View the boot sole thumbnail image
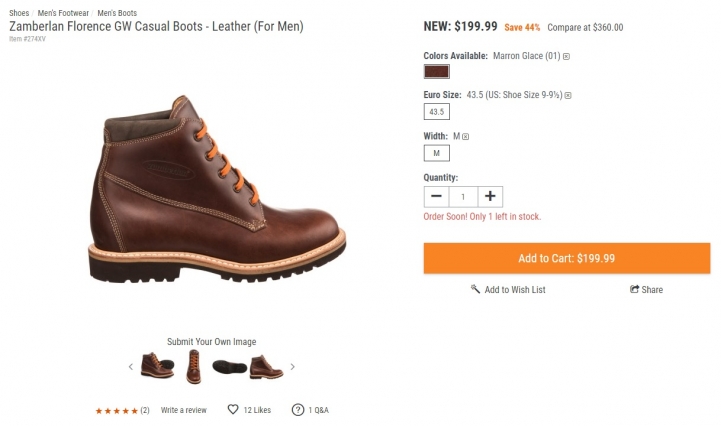 [x=229, y=367]
